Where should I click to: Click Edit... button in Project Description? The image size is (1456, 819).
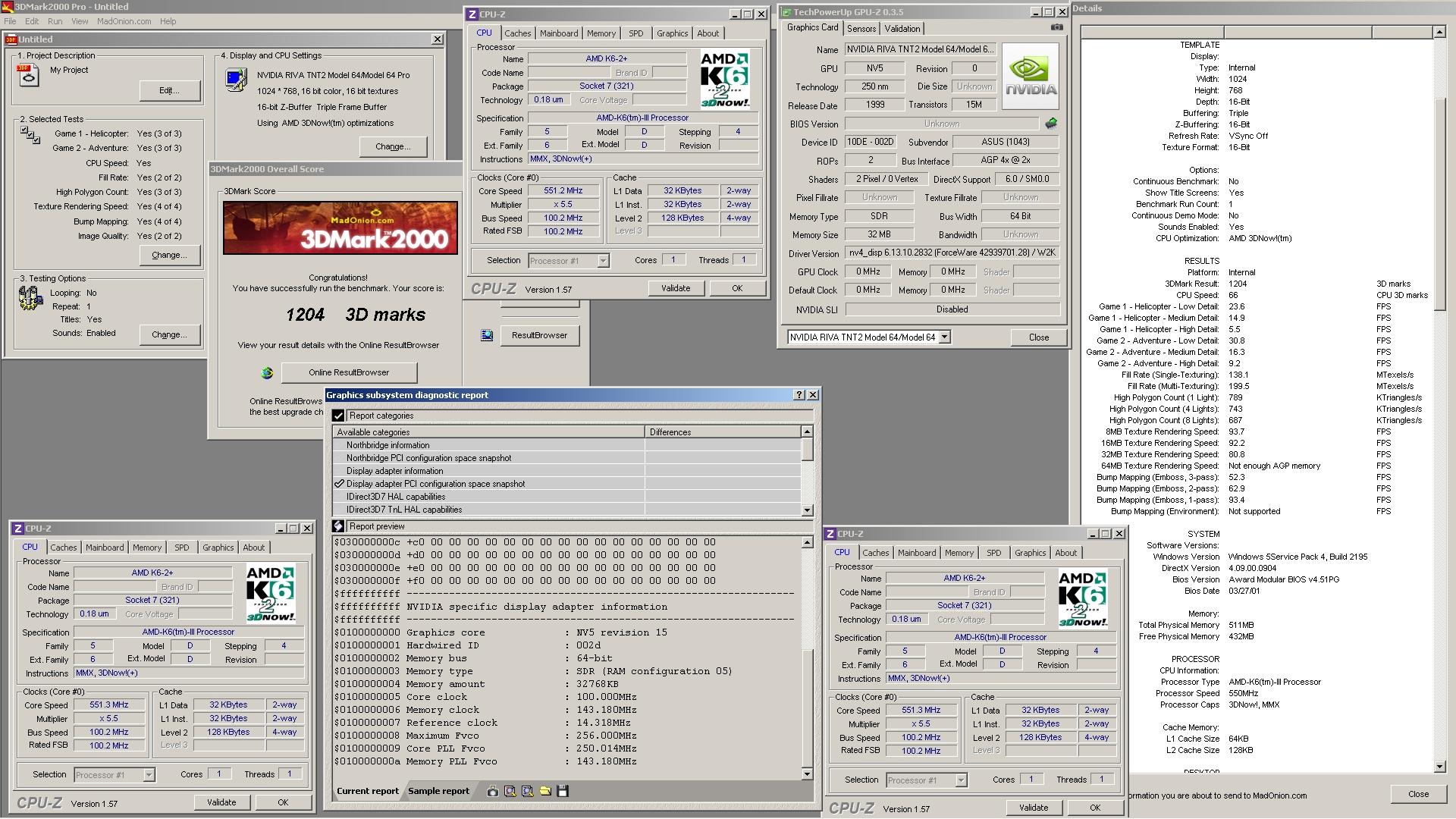point(169,90)
